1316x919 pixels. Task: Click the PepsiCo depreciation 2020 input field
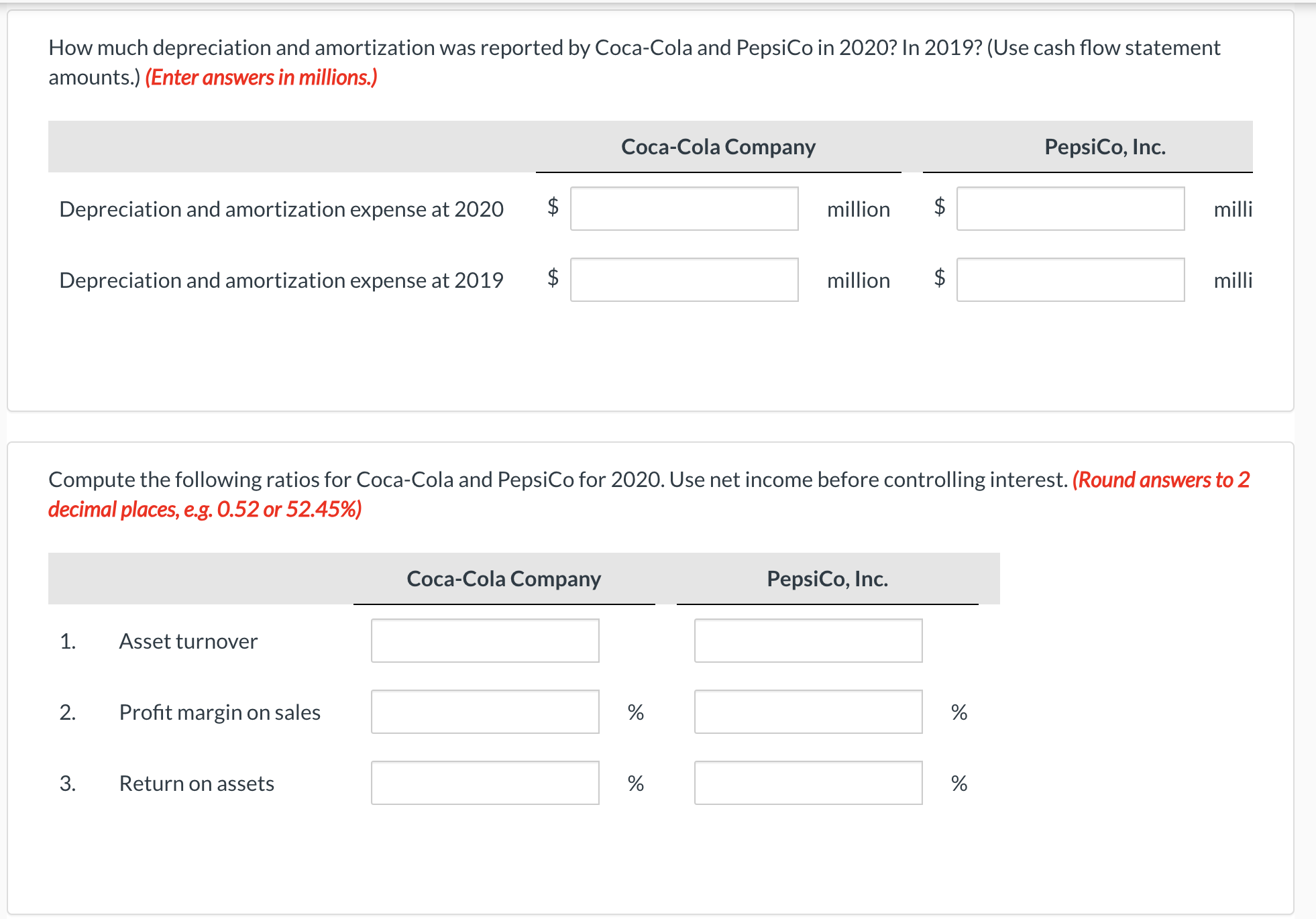coord(1071,209)
